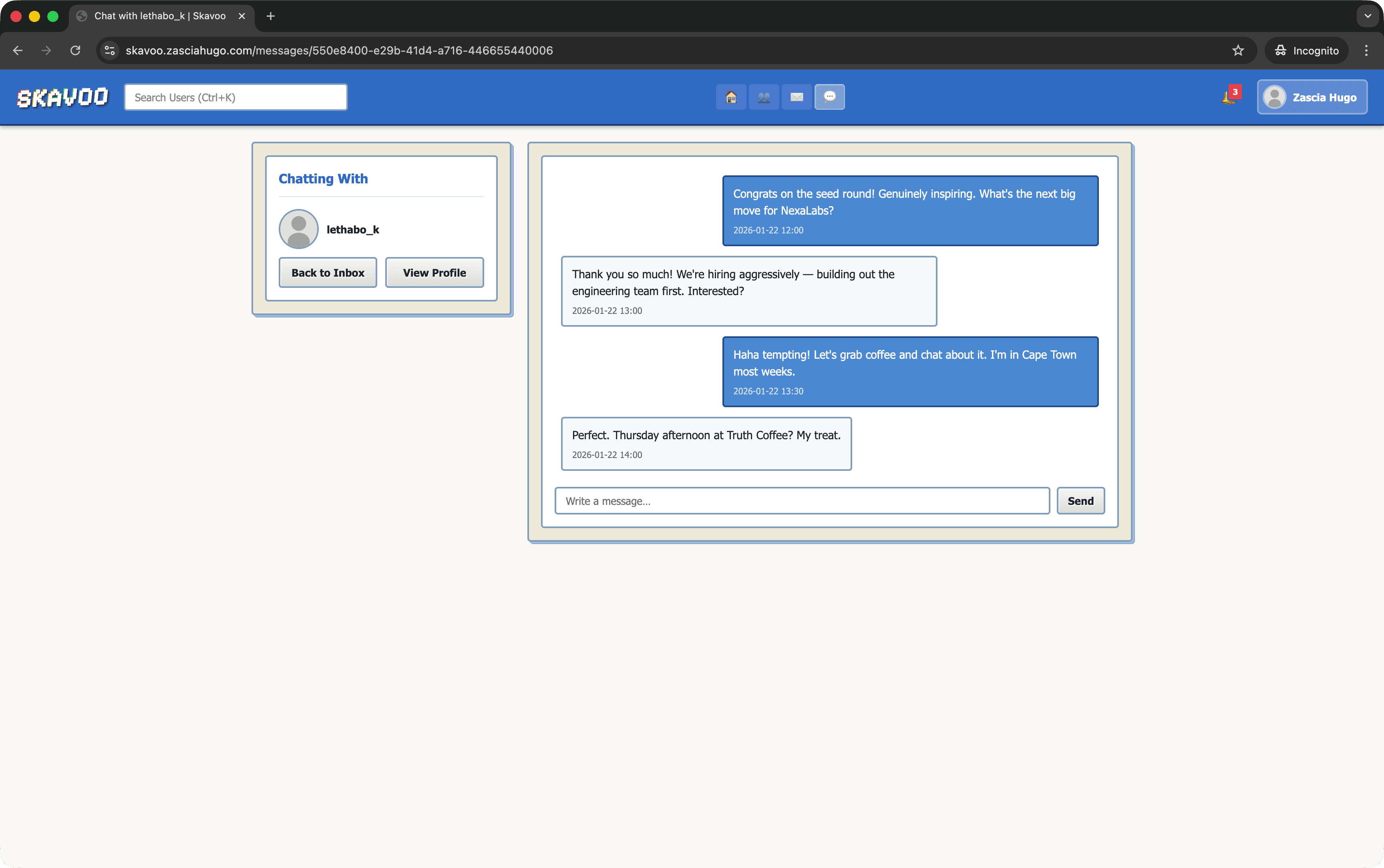This screenshot has height=868, width=1384.
Task: Focus the Write a message field
Action: coord(802,500)
